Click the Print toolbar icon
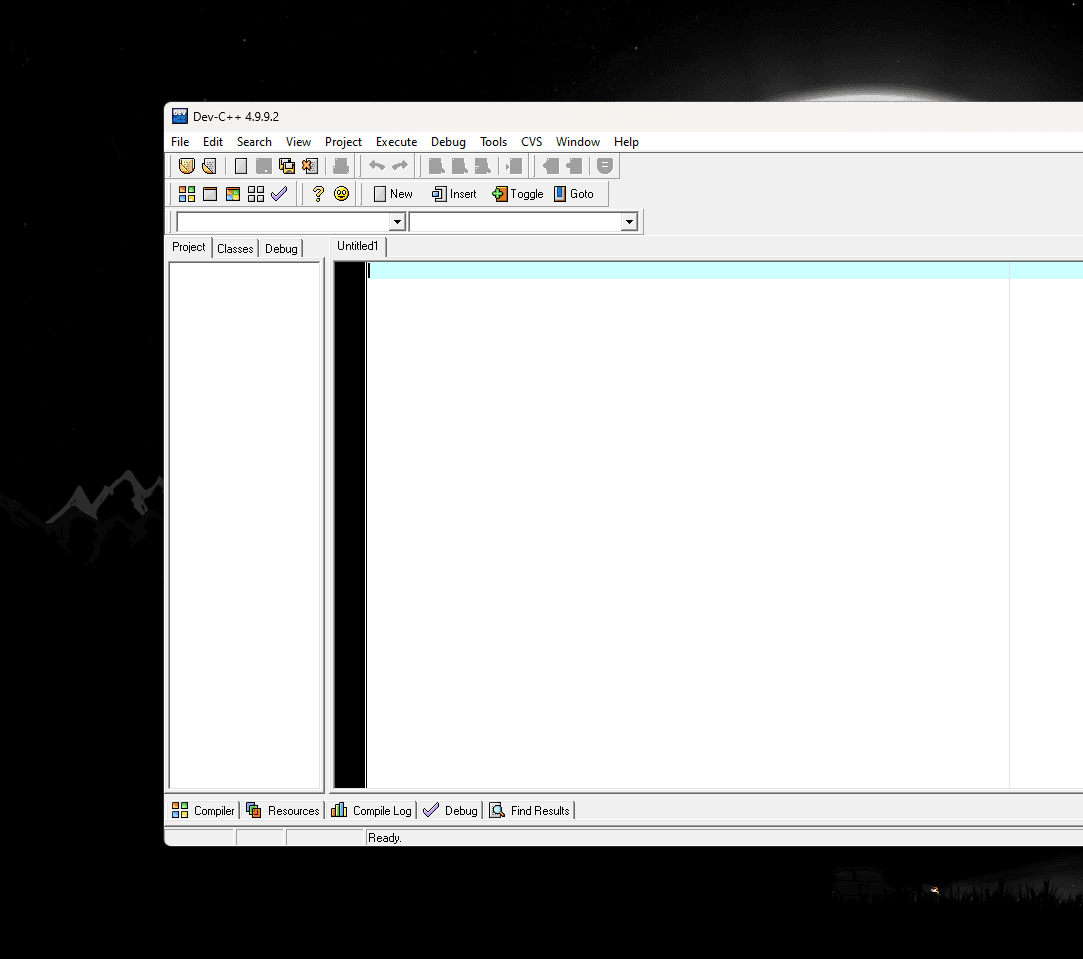 (341, 166)
